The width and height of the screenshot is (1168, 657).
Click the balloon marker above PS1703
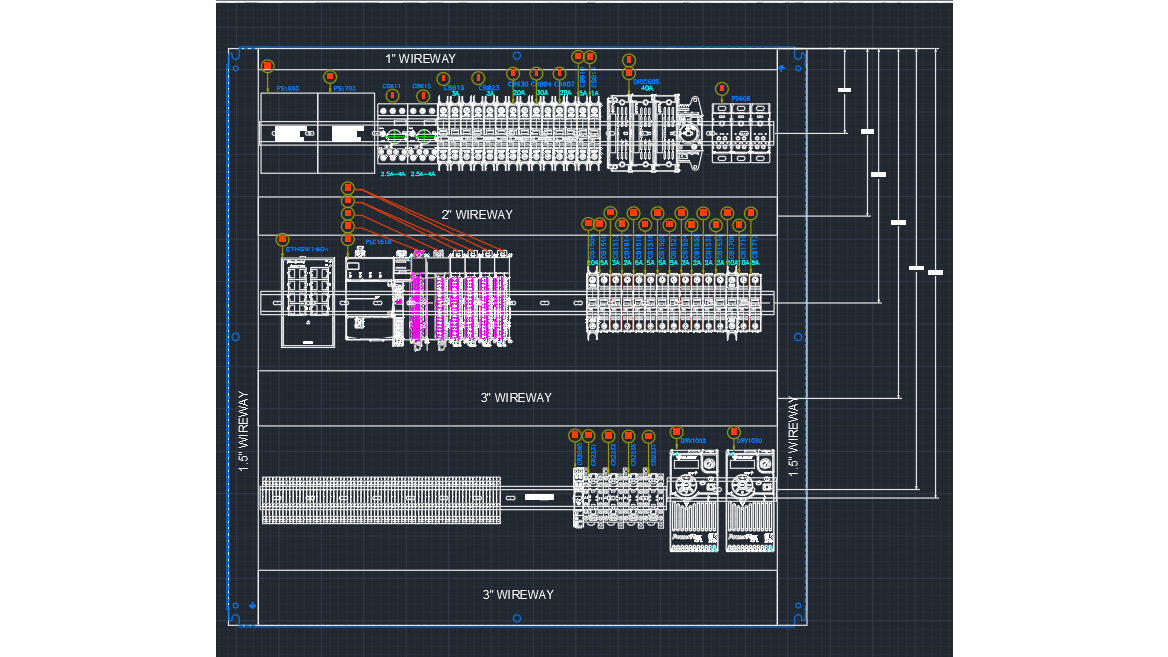point(330,76)
